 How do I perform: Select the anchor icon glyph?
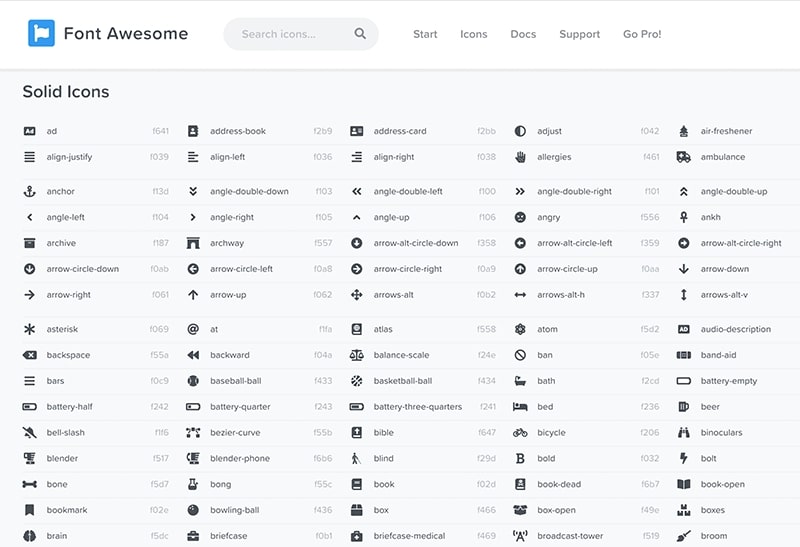click(30, 191)
